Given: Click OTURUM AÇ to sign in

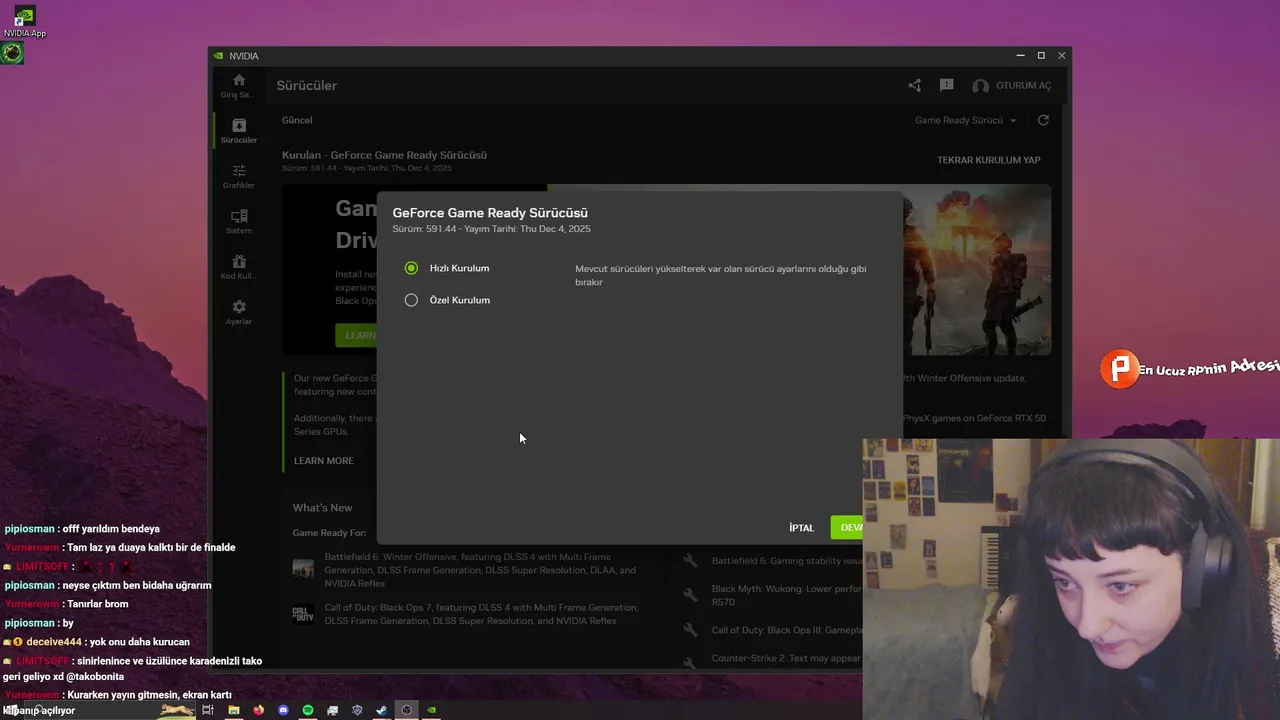Looking at the screenshot, I should point(1012,86).
